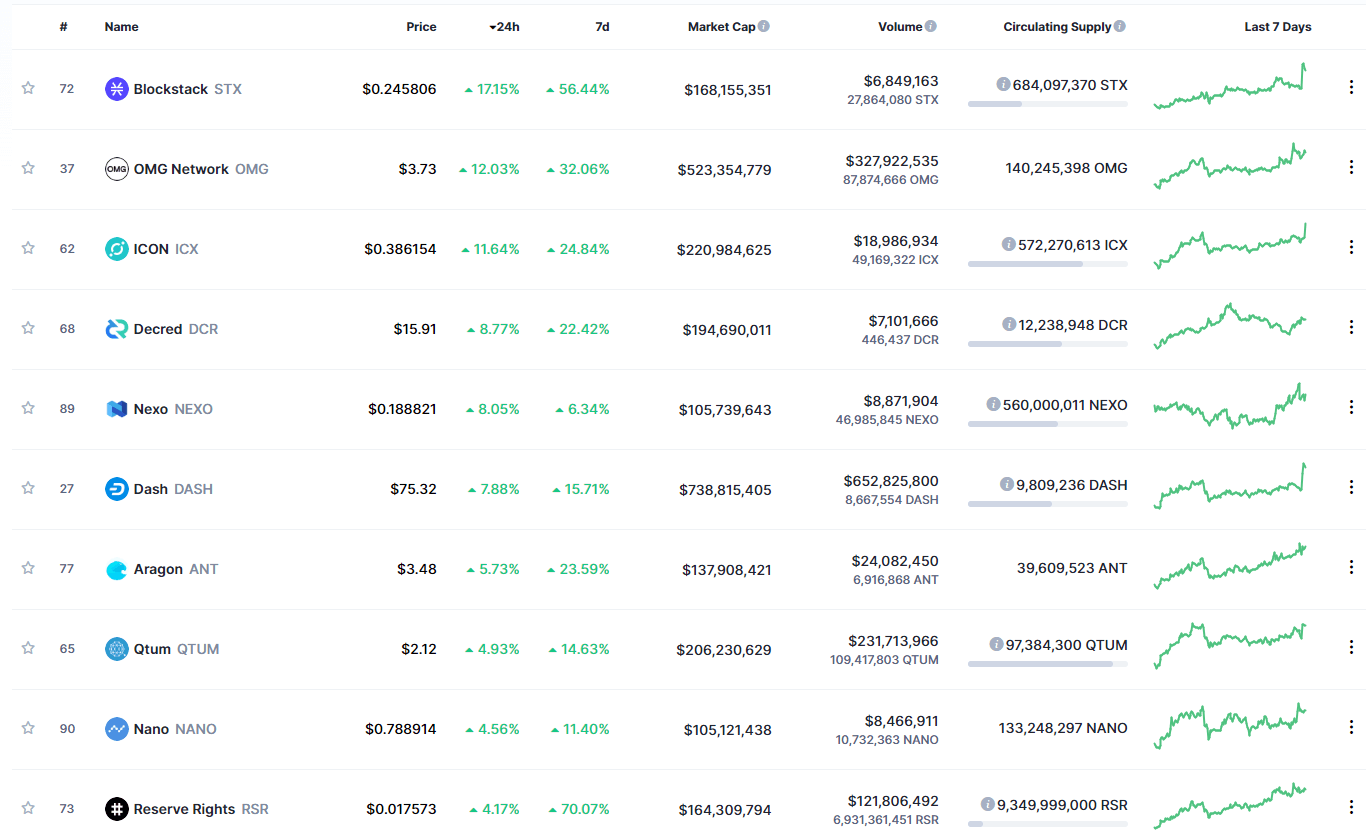Click the Nano coin logo
The height and width of the screenshot is (838, 1366).
pyautogui.click(x=117, y=729)
